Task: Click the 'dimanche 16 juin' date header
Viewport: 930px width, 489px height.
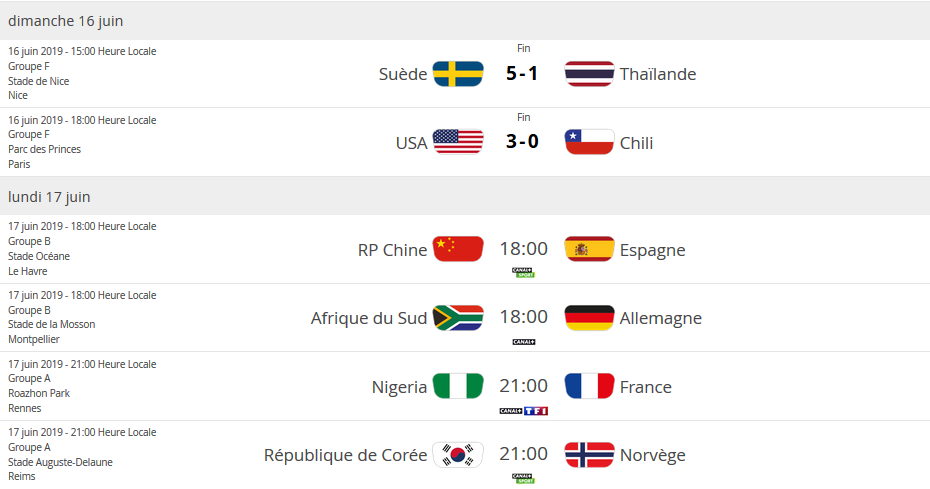Action: pos(66,21)
